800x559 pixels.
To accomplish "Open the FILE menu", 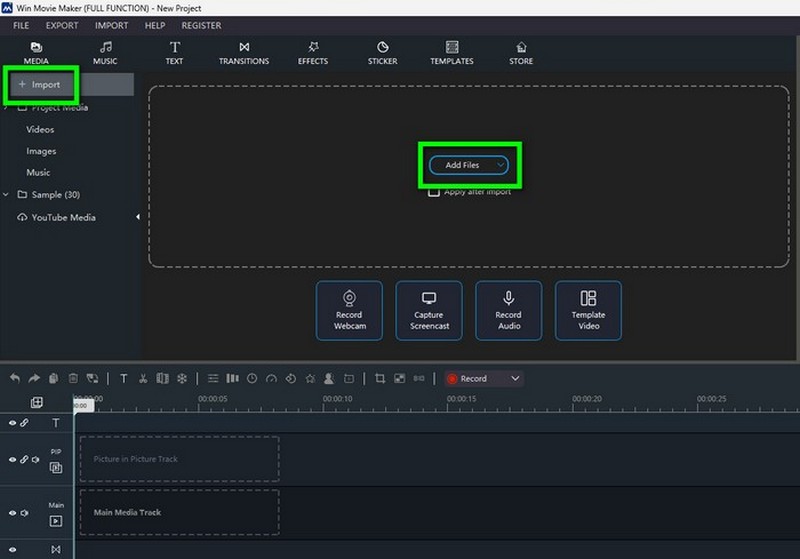I will 21,26.
